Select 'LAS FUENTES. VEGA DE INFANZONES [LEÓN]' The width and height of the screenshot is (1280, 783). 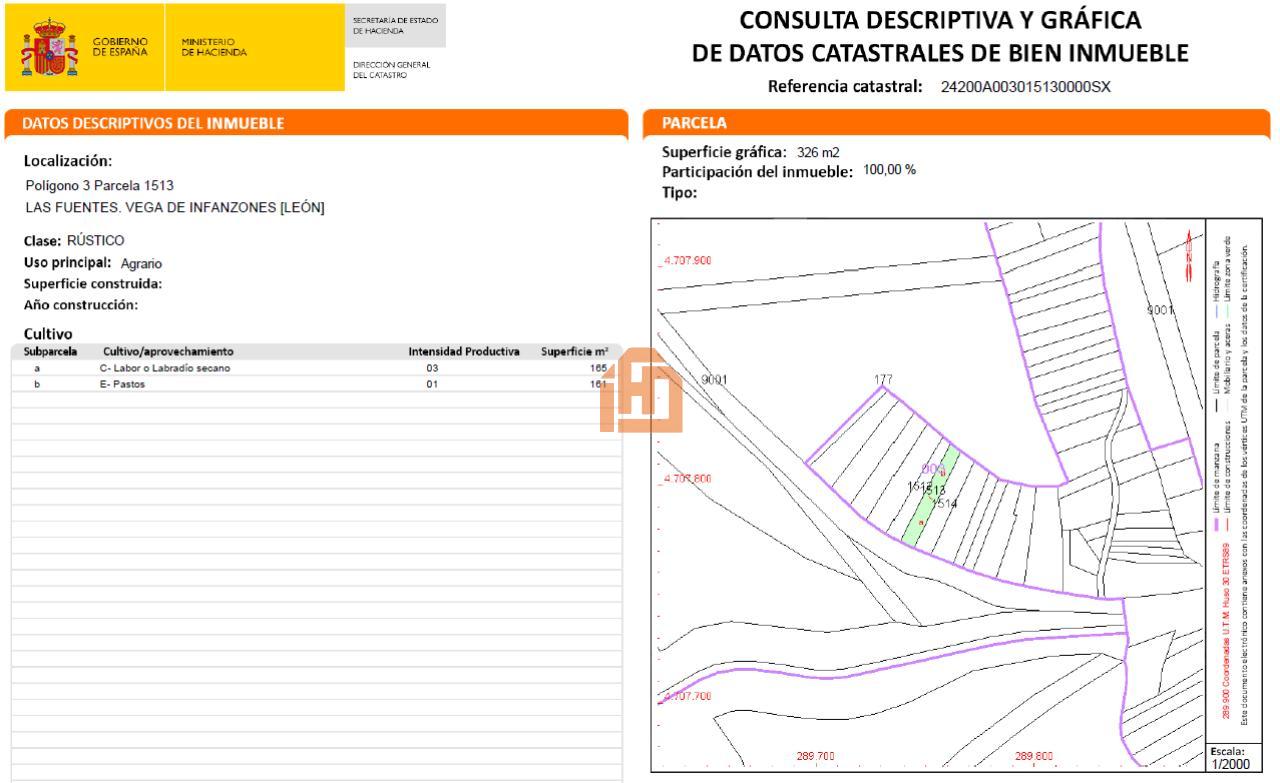point(175,207)
